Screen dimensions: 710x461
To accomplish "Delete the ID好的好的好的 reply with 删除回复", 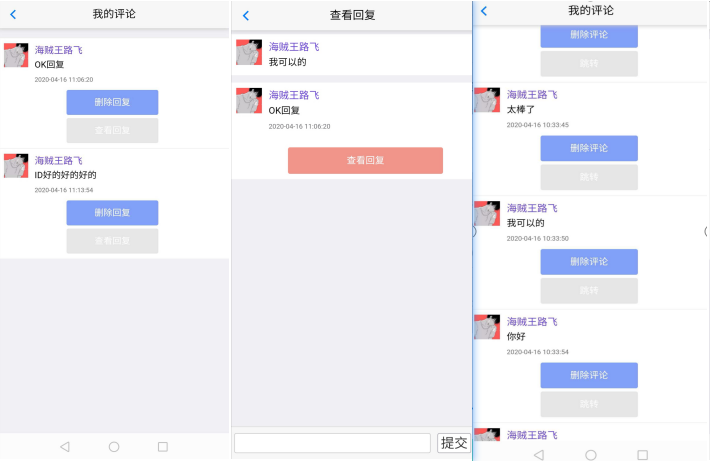I will 112,213.
